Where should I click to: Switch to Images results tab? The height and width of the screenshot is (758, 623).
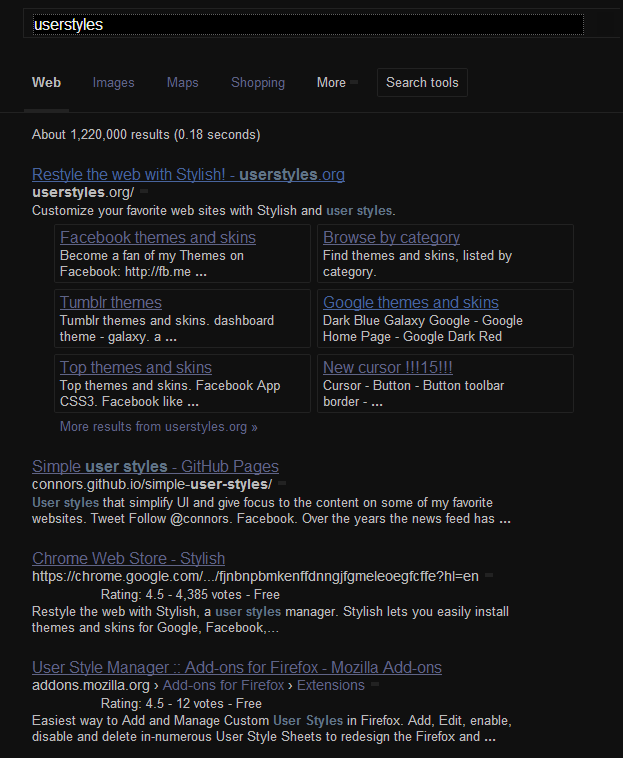(x=114, y=83)
